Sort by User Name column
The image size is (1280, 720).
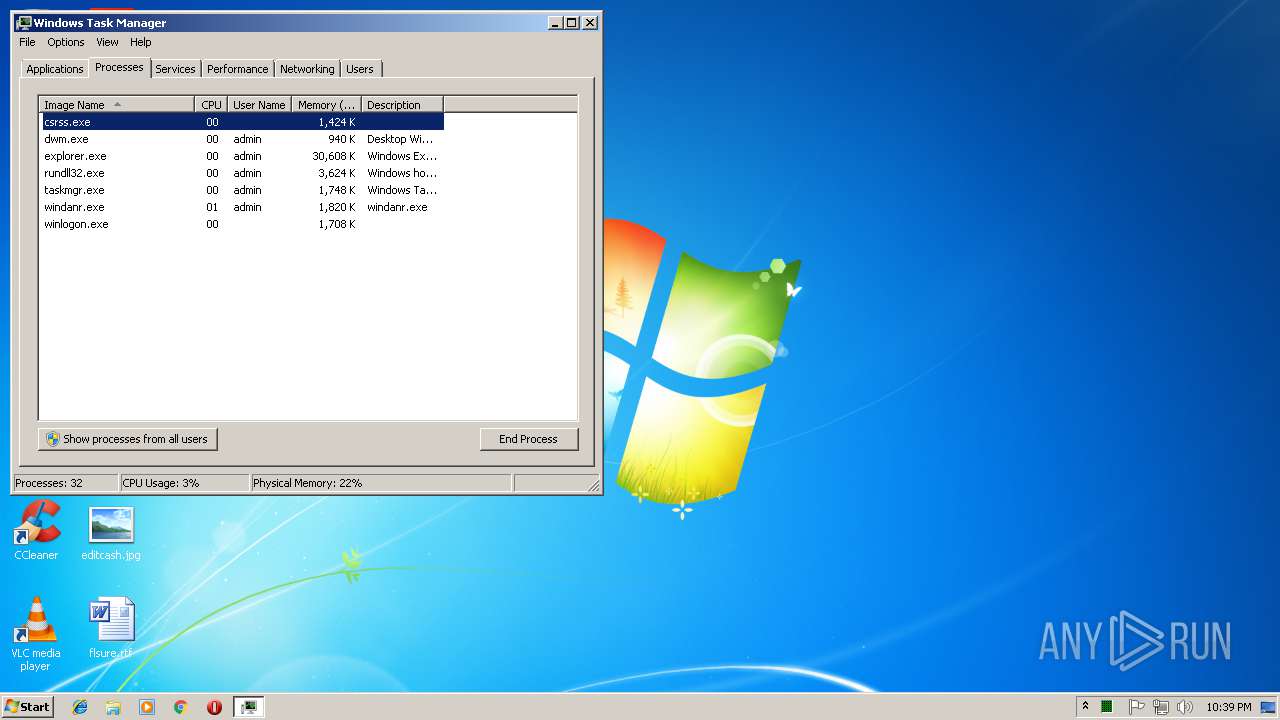260,104
